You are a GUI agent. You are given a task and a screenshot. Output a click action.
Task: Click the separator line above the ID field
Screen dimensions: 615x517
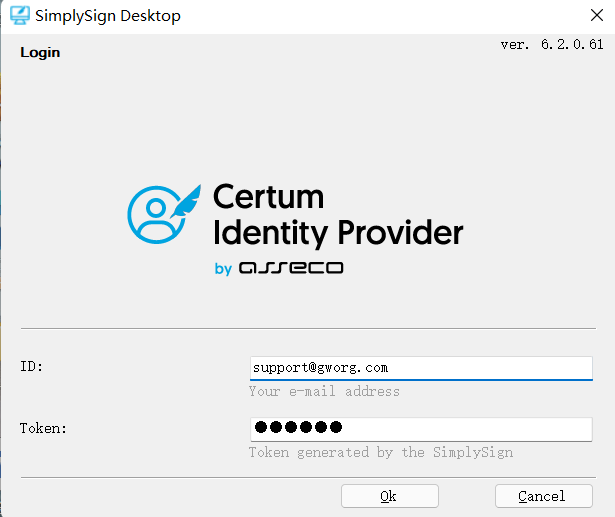(308, 328)
